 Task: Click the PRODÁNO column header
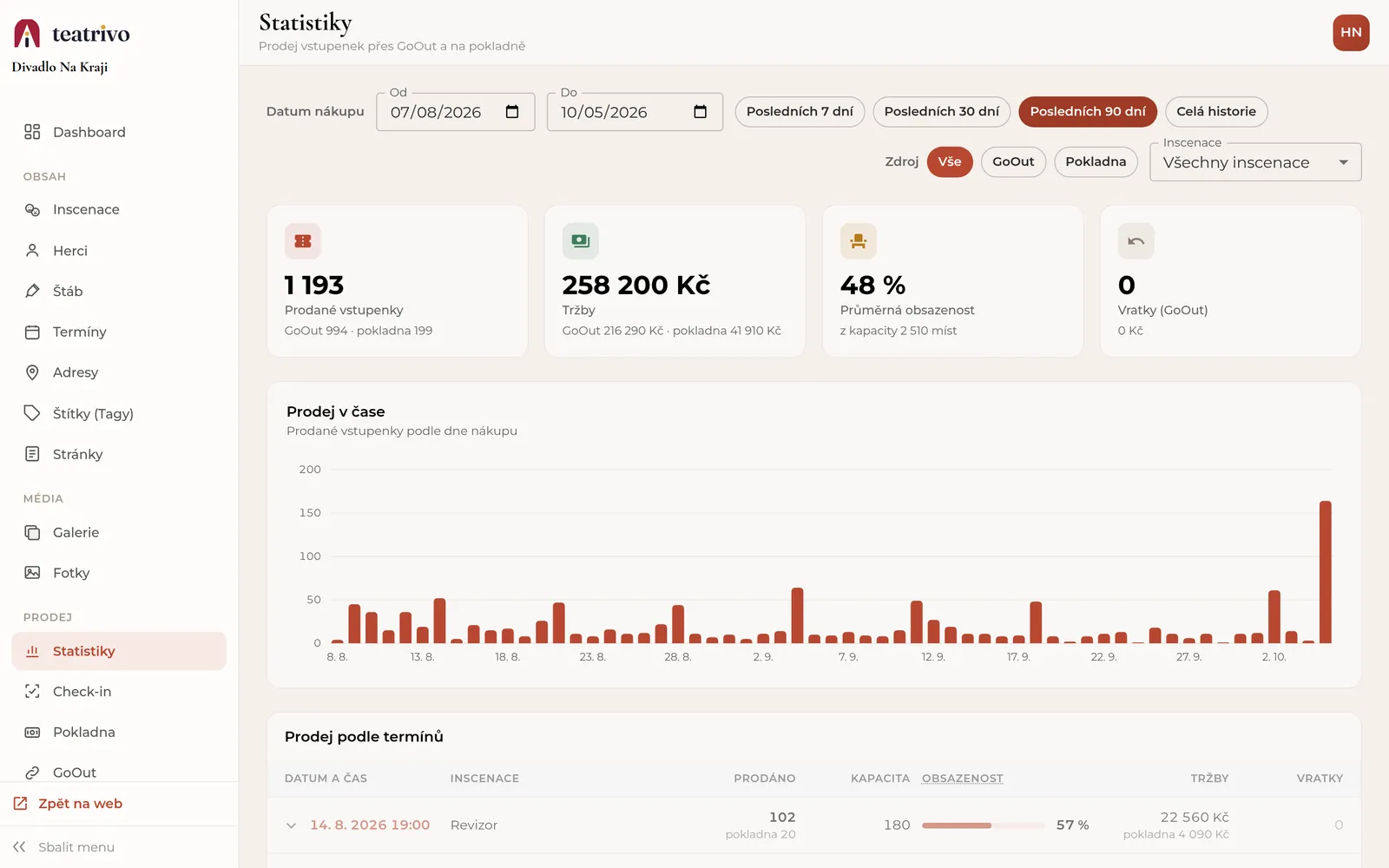(x=764, y=779)
